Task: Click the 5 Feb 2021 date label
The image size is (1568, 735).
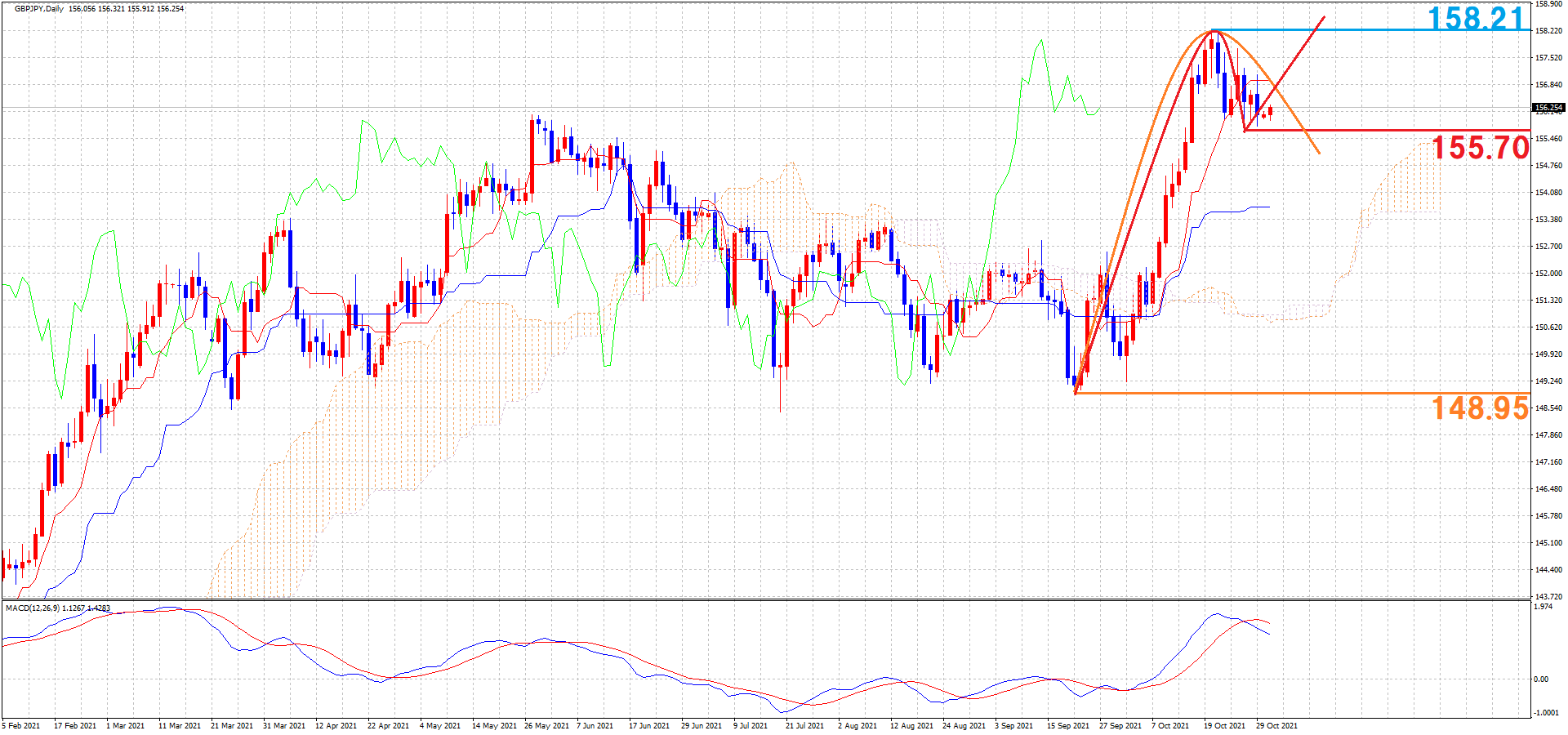Action: click(x=21, y=725)
